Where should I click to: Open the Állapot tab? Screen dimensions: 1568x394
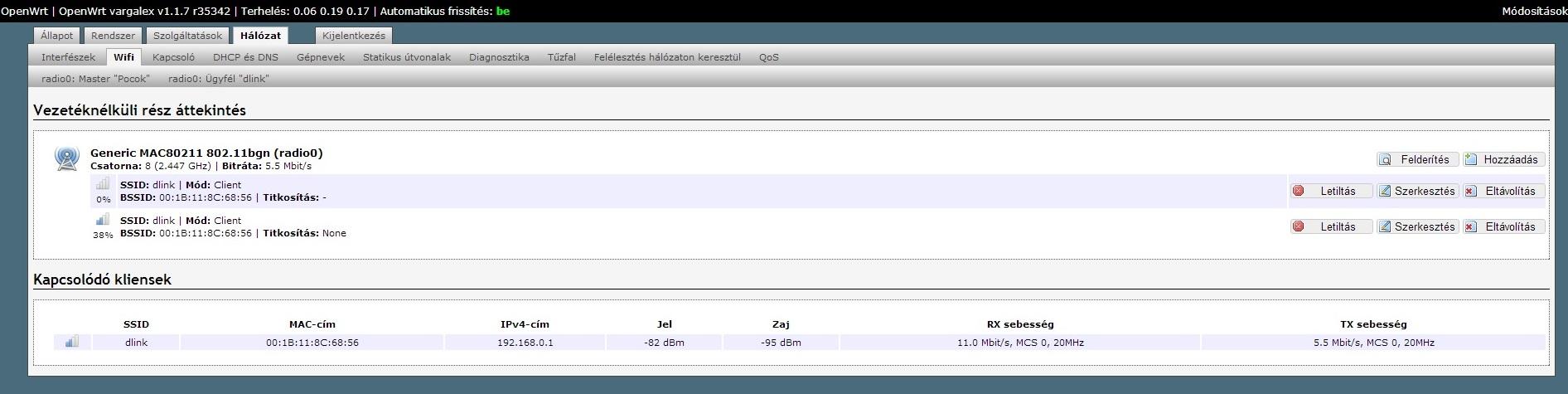pos(57,36)
